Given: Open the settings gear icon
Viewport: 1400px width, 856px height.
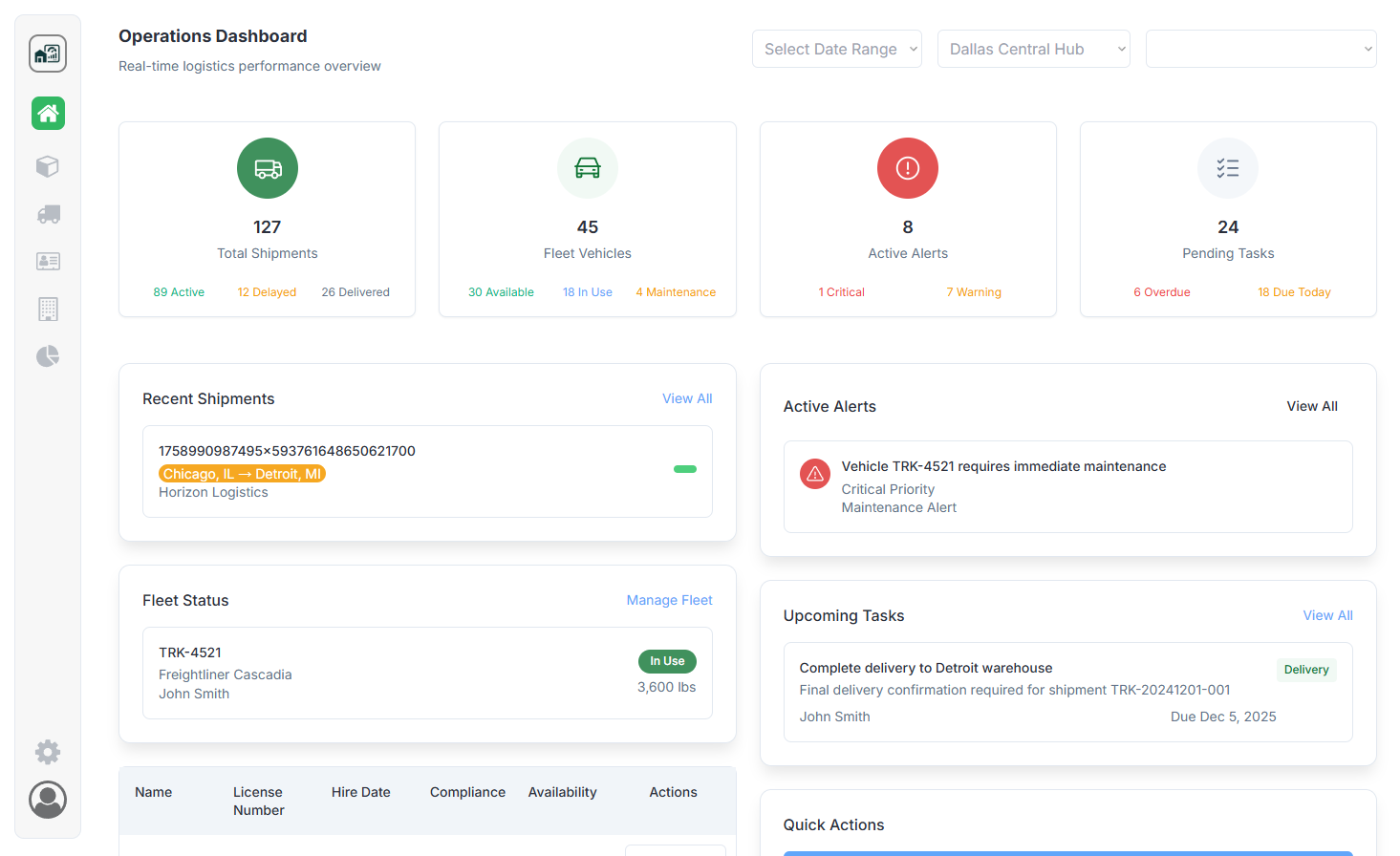Looking at the screenshot, I should click(x=48, y=752).
